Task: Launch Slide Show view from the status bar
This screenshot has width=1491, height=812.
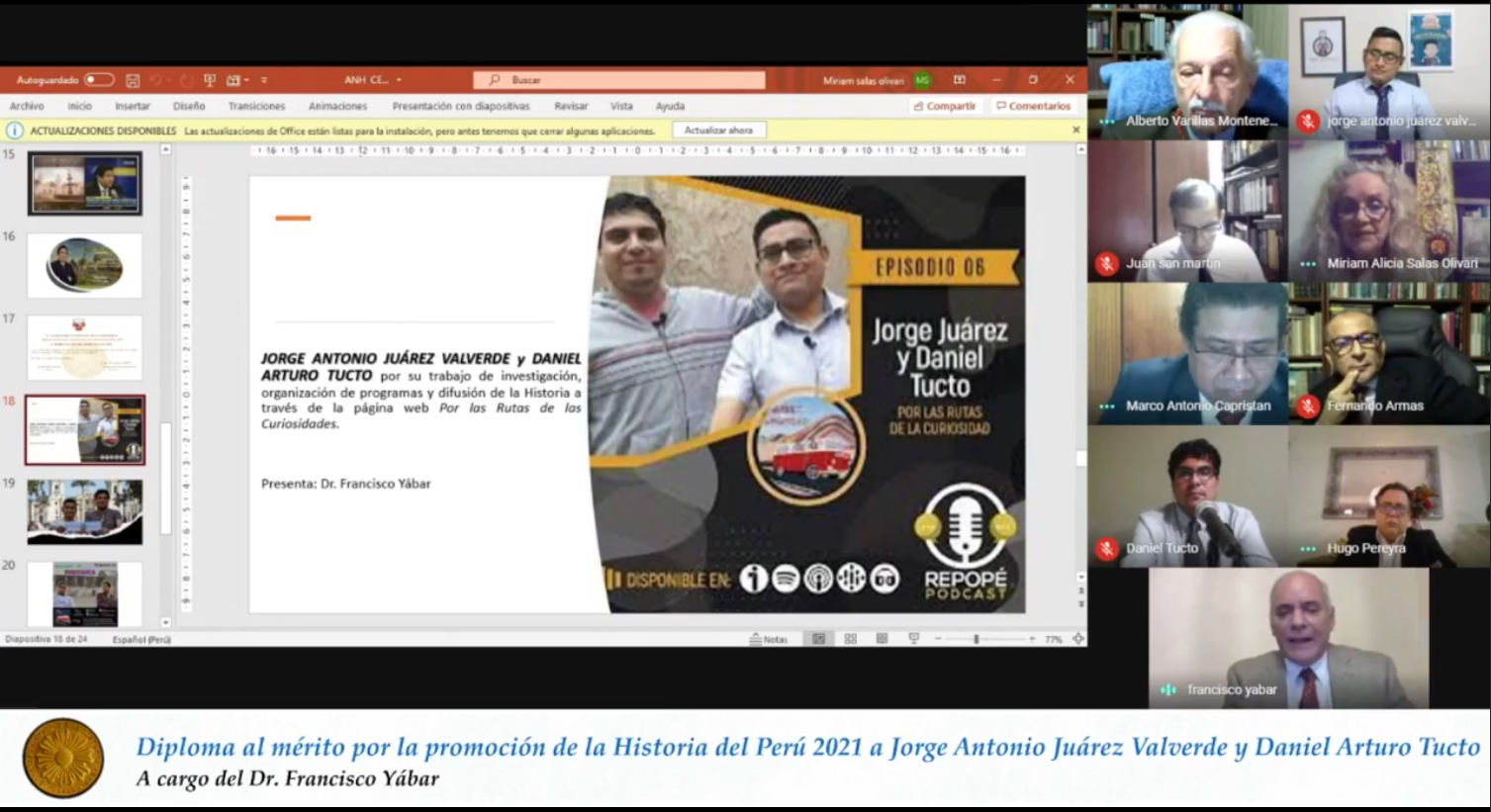Action: point(913,639)
